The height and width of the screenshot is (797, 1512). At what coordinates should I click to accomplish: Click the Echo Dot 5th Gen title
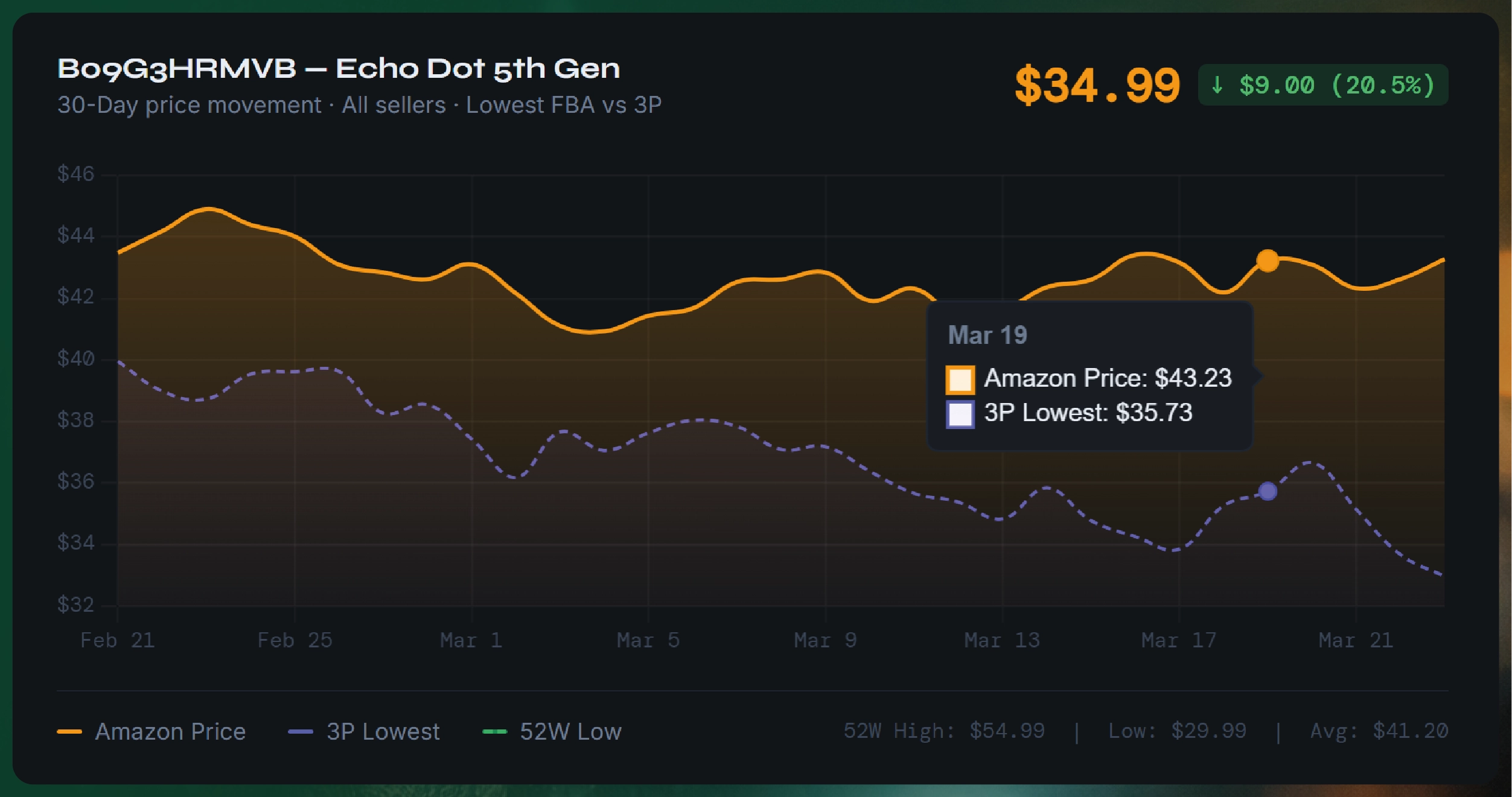[338, 69]
